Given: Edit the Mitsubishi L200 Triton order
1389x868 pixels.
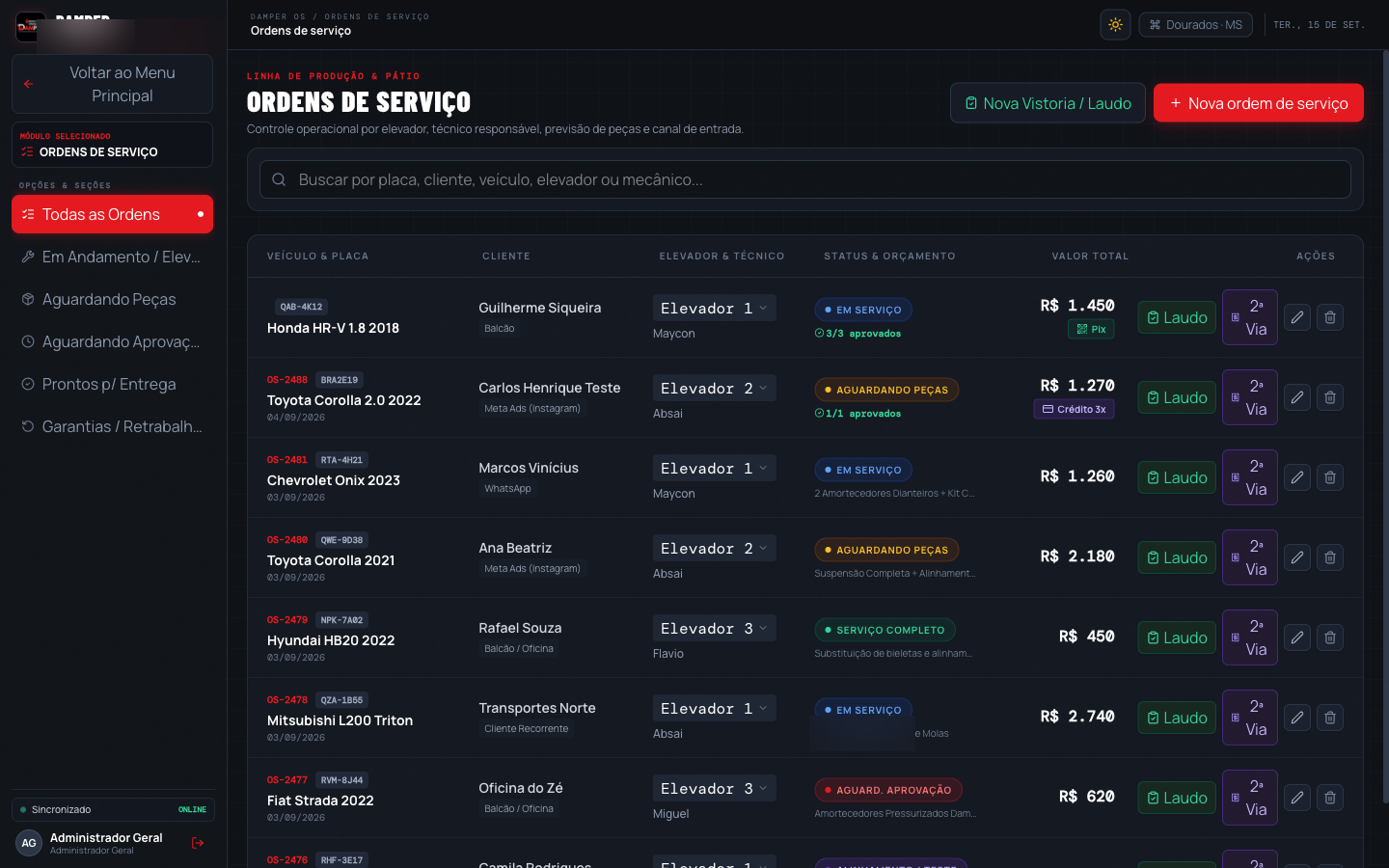Looking at the screenshot, I should click(x=1297, y=718).
